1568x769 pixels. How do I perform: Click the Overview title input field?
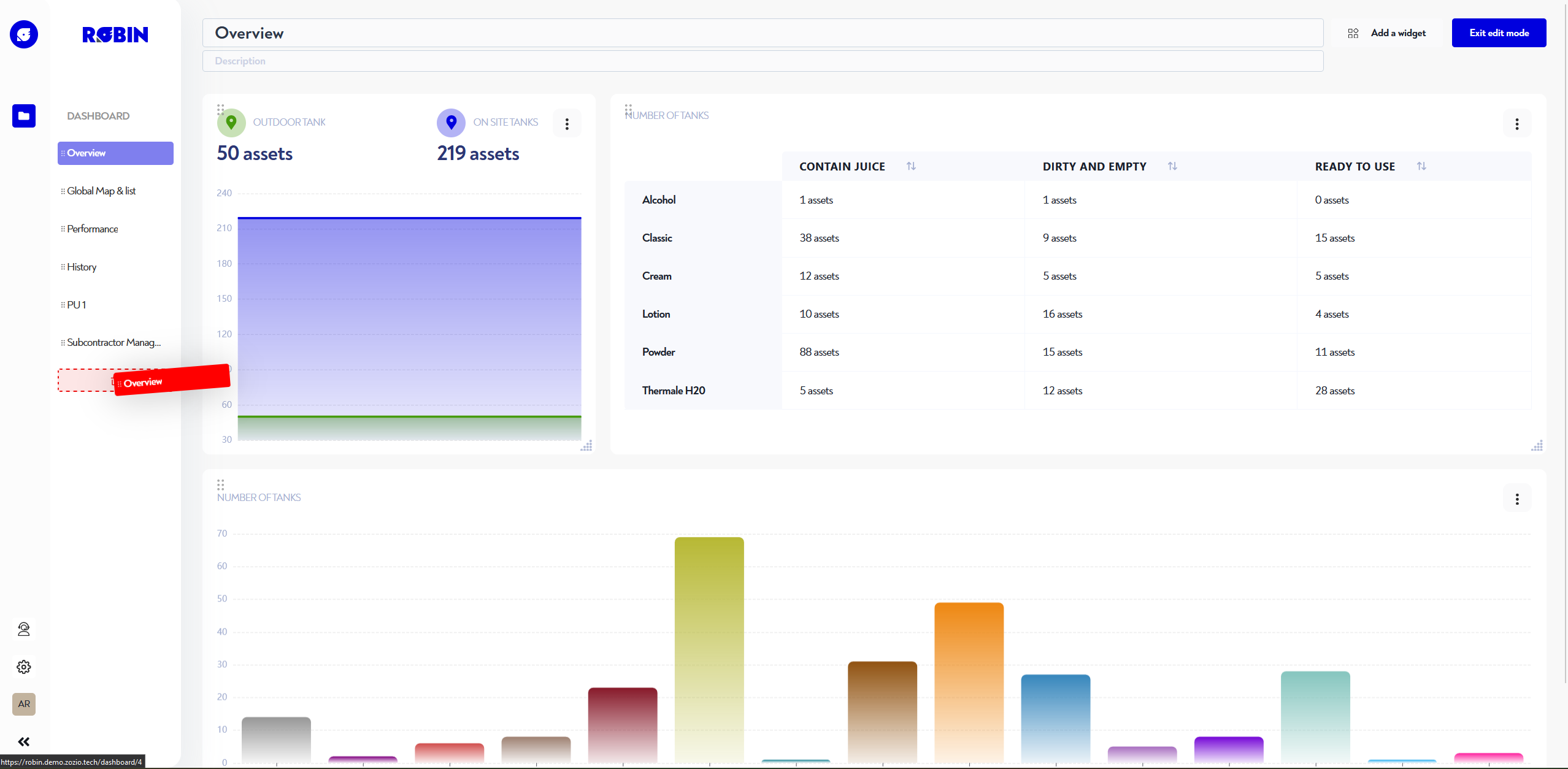tap(763, 33)
